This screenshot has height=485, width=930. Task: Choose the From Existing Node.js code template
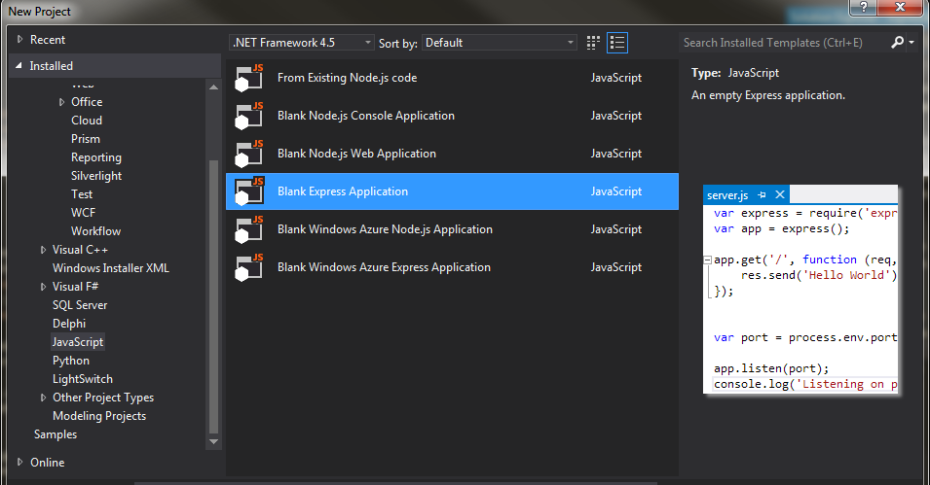point(347,78)
